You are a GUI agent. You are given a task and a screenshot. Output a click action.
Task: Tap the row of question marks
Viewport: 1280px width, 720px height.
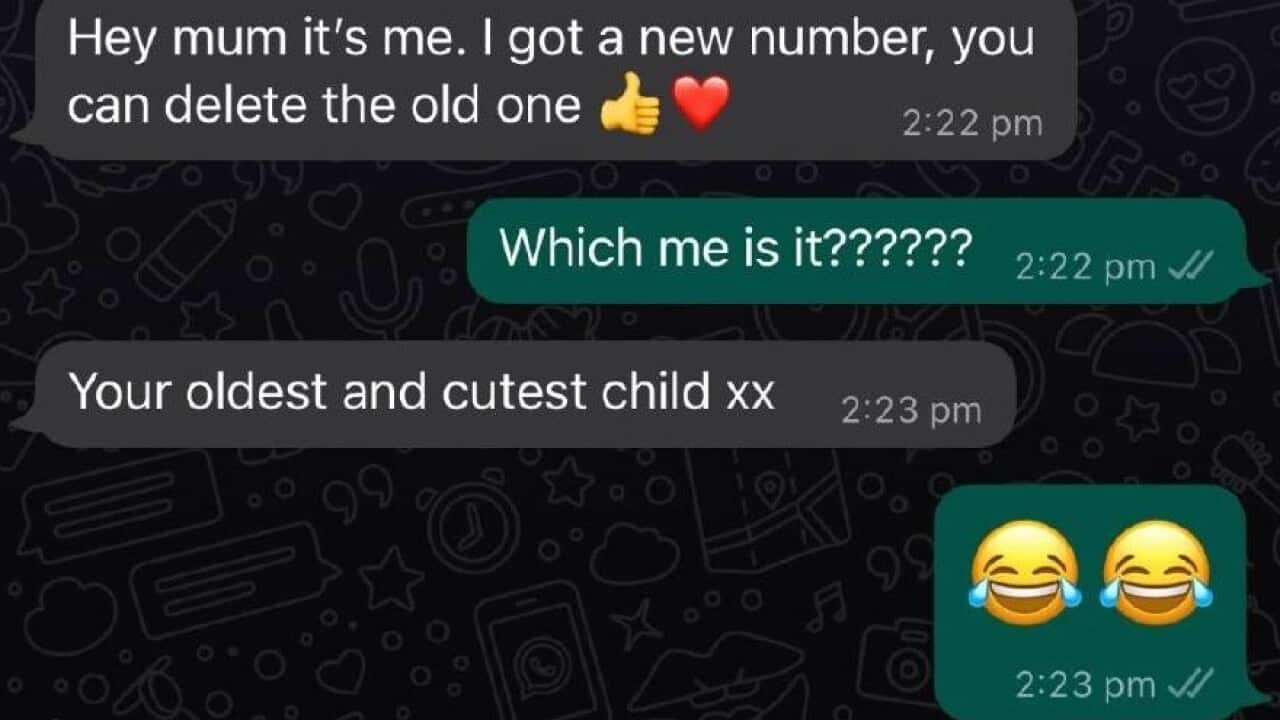coord(895,246)
